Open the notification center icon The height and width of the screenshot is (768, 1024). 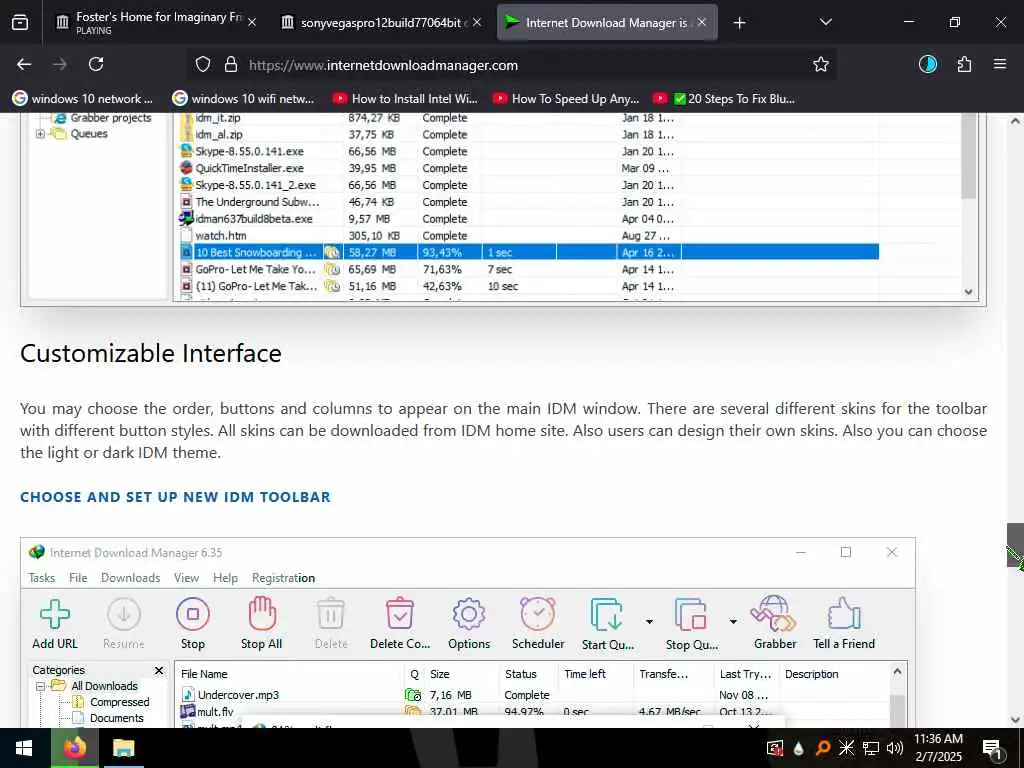(x=993, y=749)
